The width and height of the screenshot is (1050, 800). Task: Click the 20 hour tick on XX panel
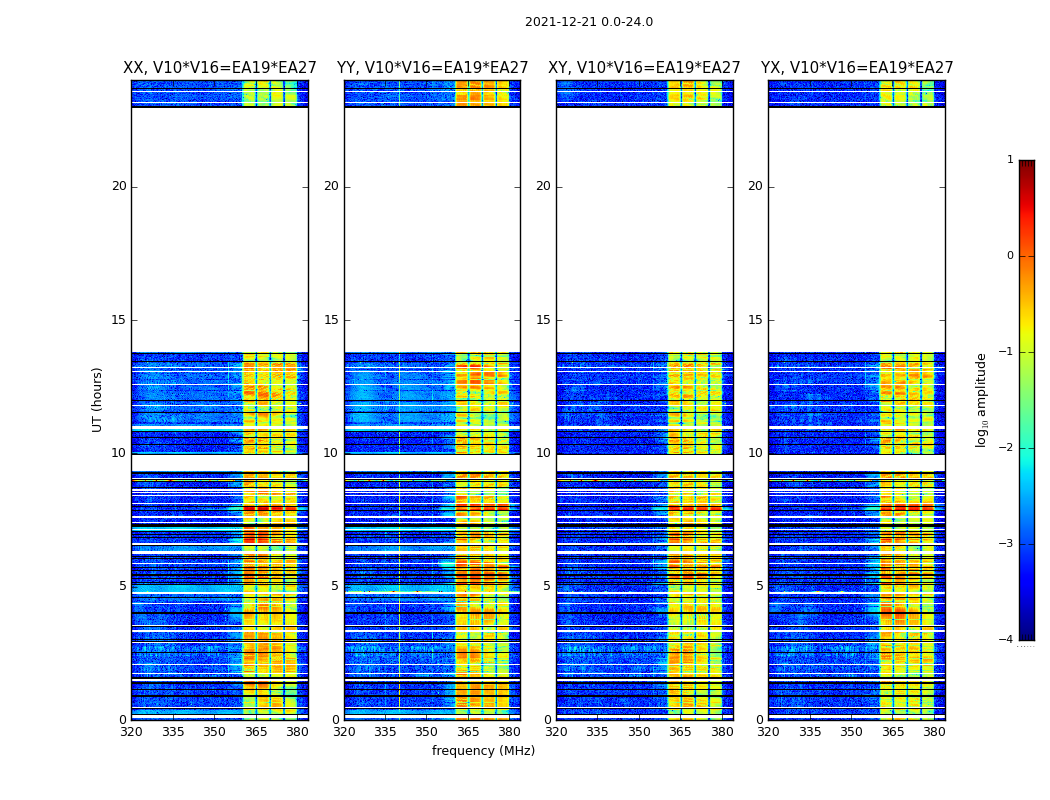pyautogui.click(x=119, y=186)
